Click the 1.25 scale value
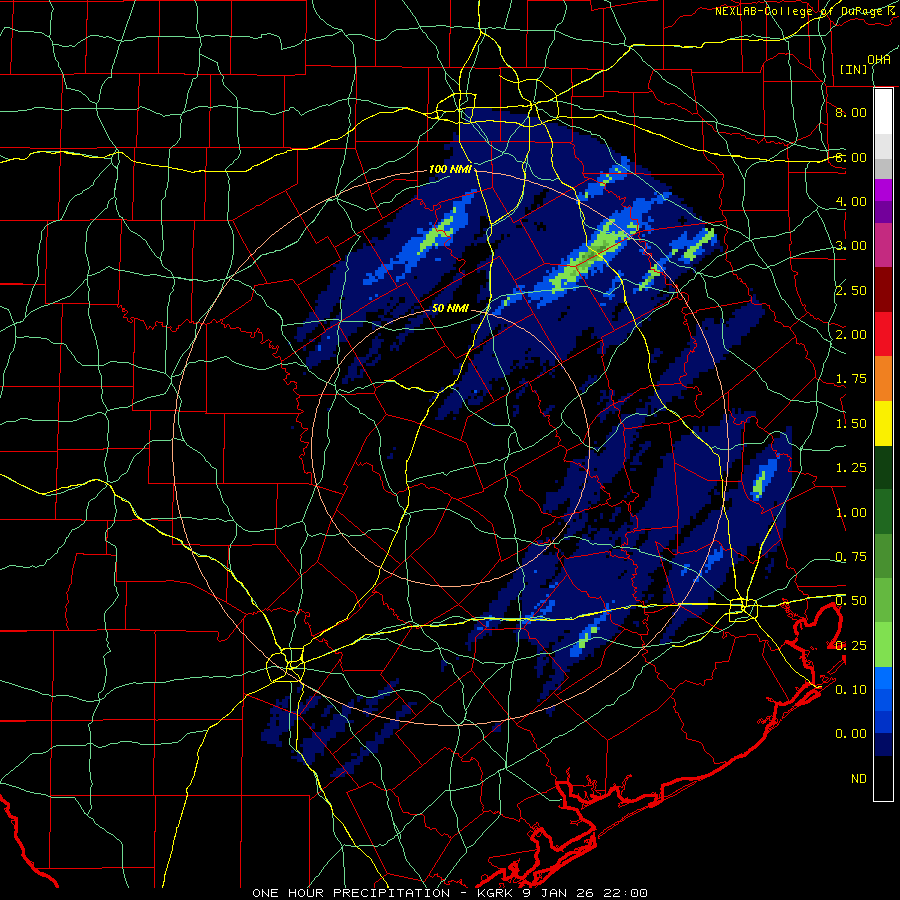The width and height of the screenshot is (900, 900). pos(851,468)
